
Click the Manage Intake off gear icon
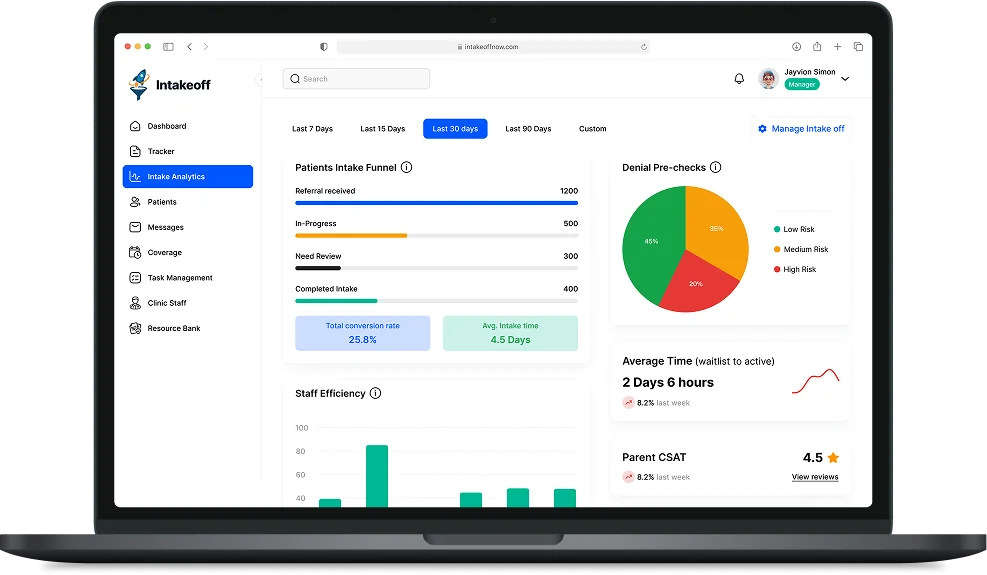coord(762,128)
